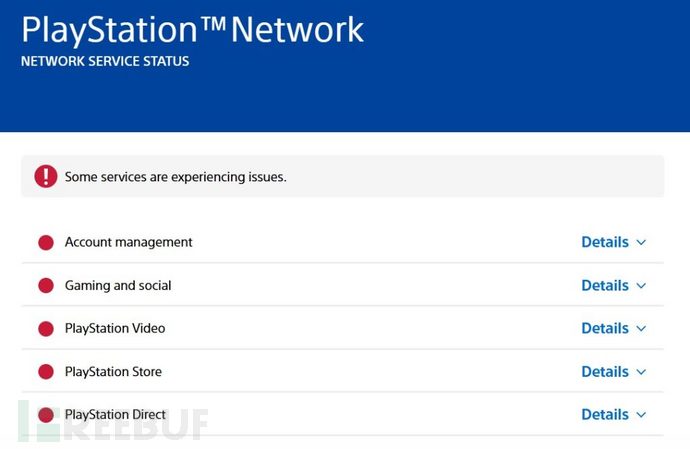
Task: Click PlayStation Video red status dot
Action: [46, 328]
